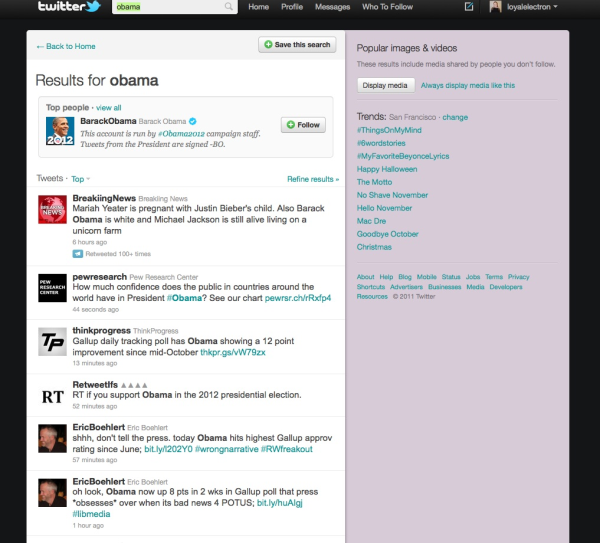Open Happy Halloween trend
600x543 pixels.
point(387,170)
